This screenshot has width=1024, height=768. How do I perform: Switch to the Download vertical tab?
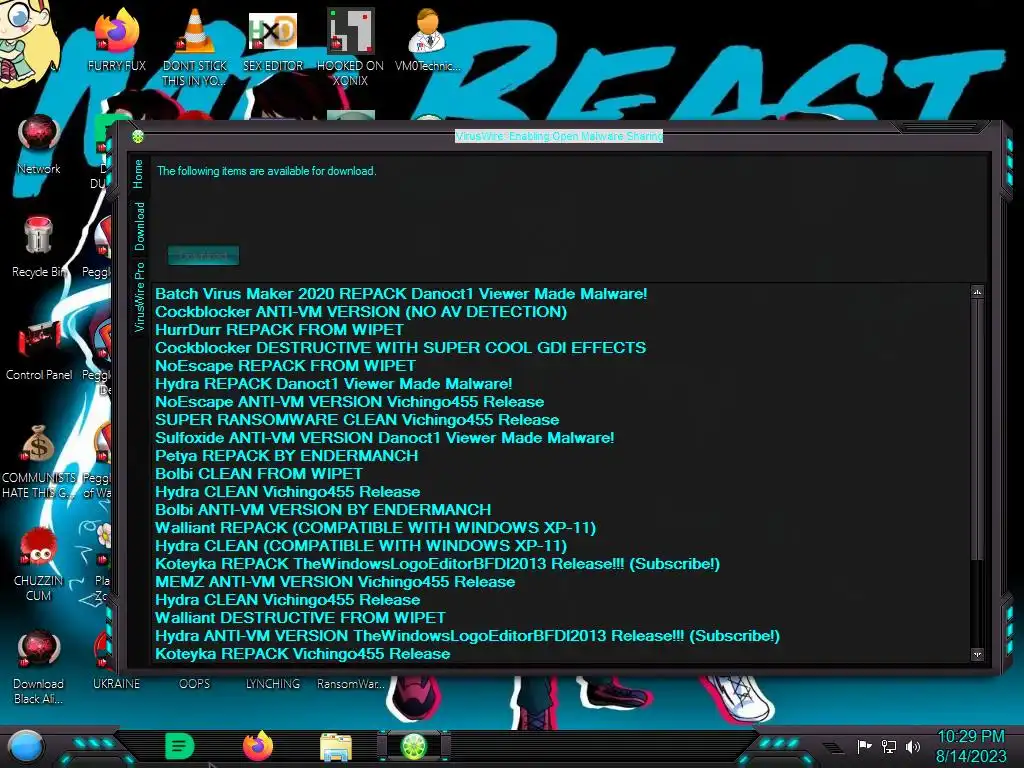[x=139, y=226]
